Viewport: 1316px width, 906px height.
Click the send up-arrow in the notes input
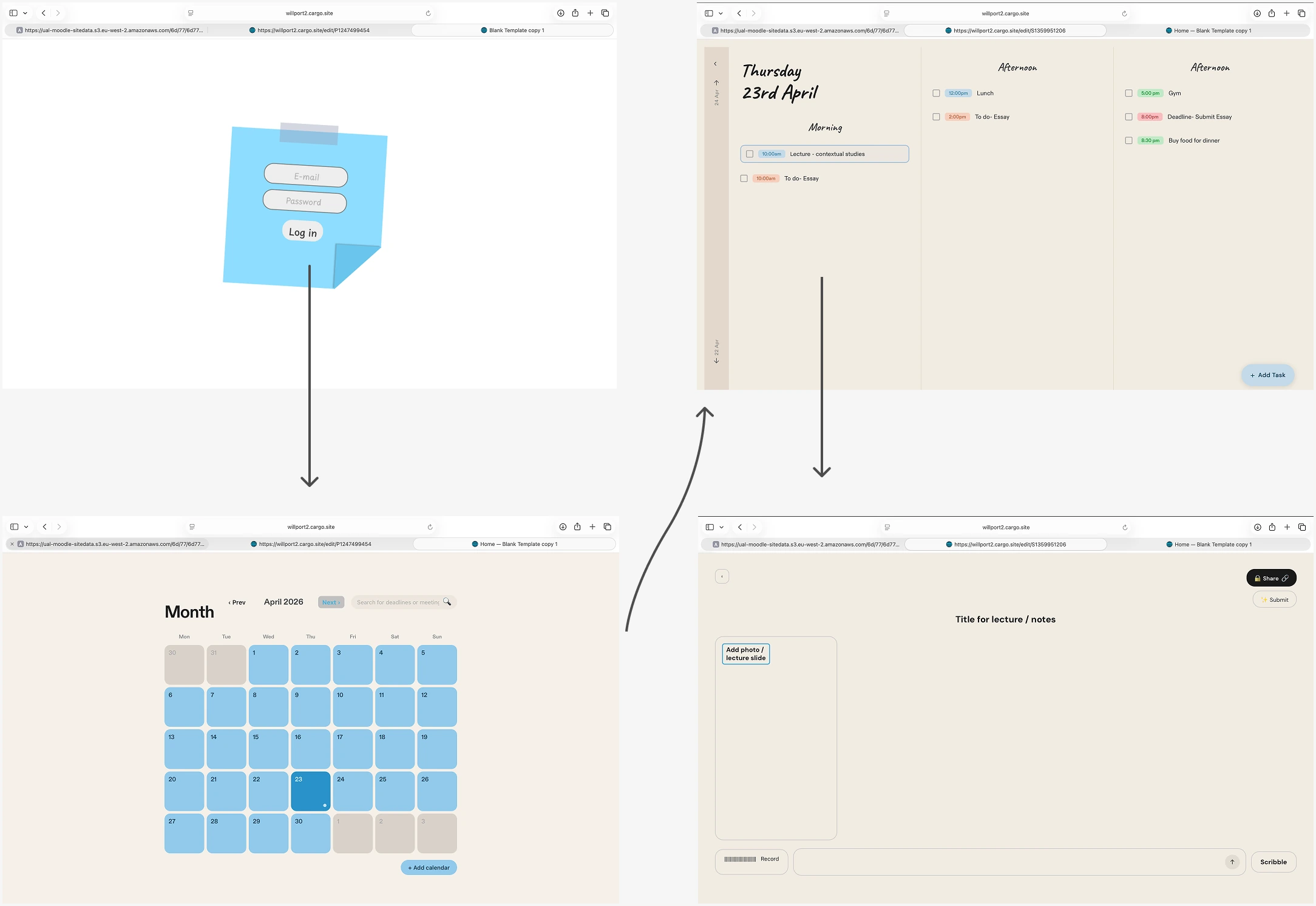(x=1232, y=862)
